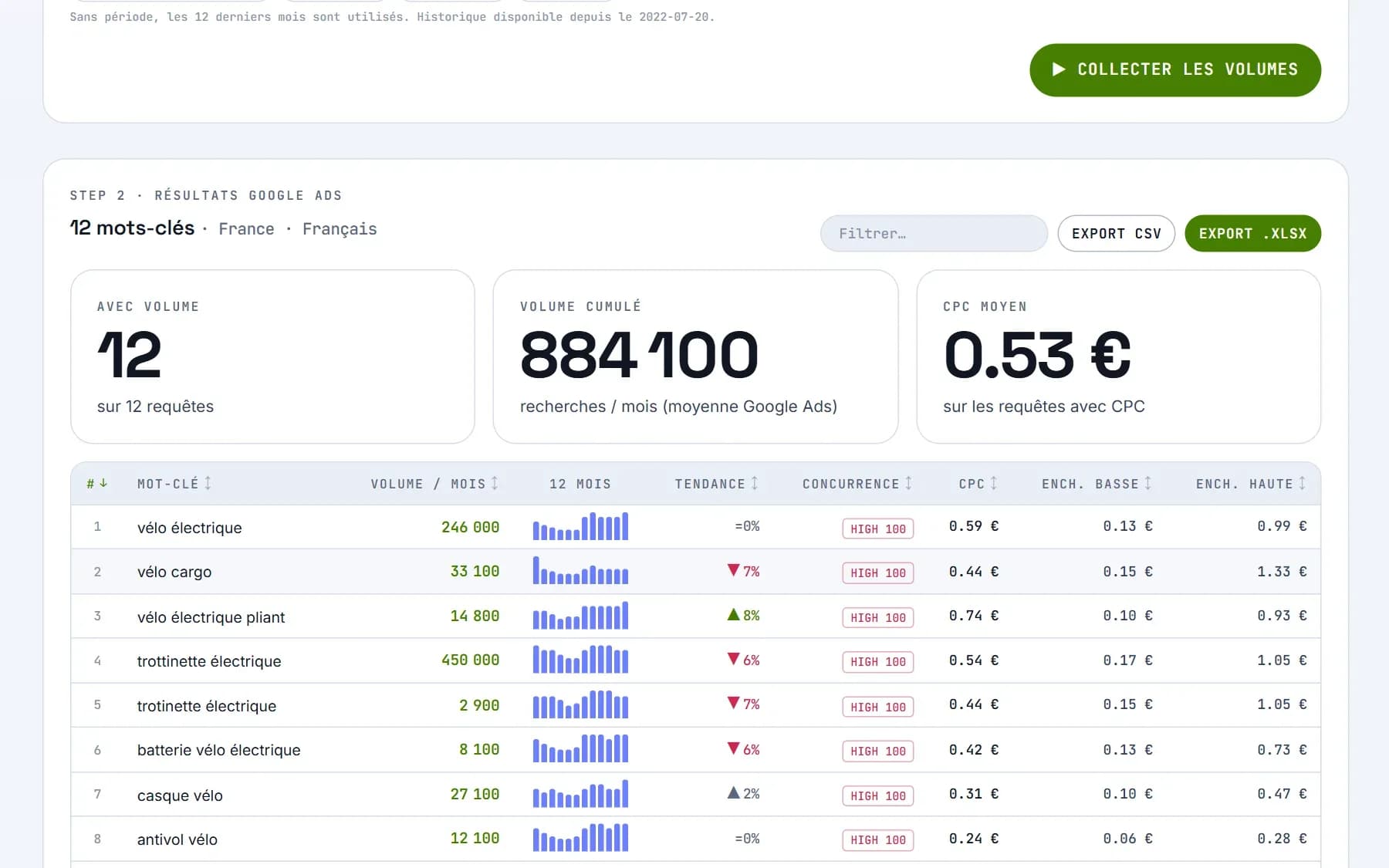The image size is (1389, 868).
Task: Click the trottinette électrique sparkline chart
Action: [580, 660]
